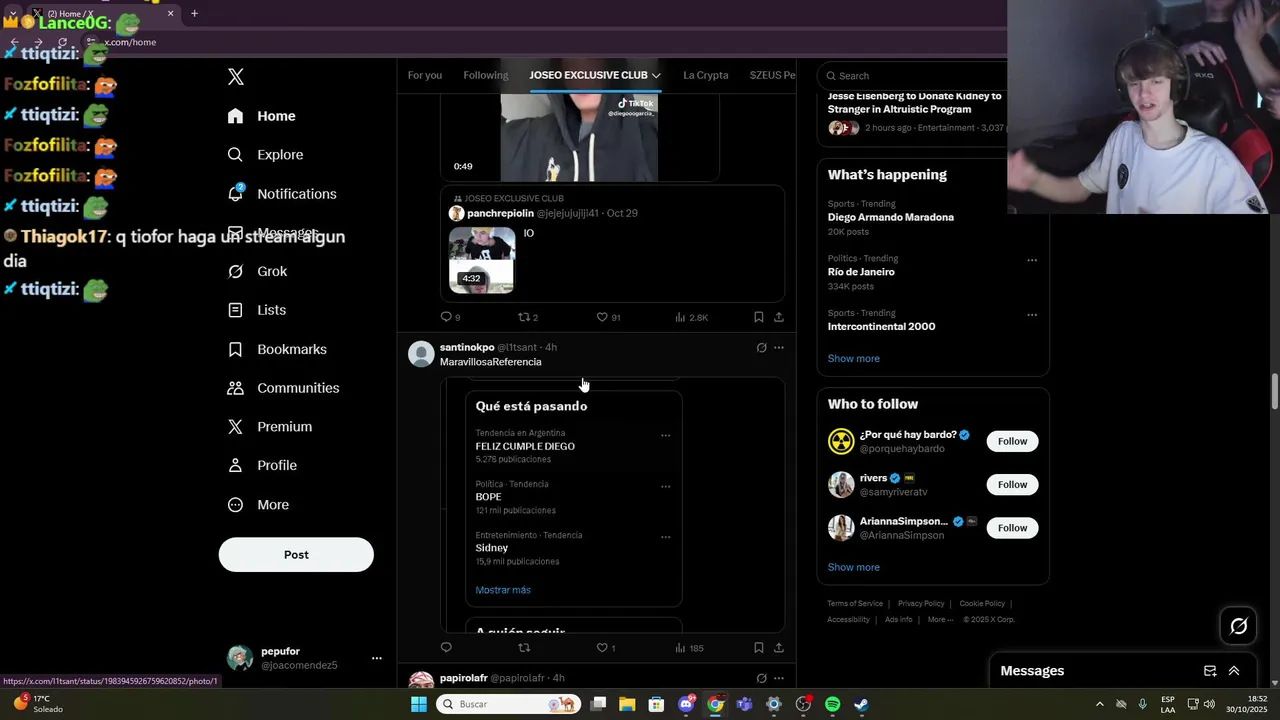Open santinokpo's avatar

[421, 354]
